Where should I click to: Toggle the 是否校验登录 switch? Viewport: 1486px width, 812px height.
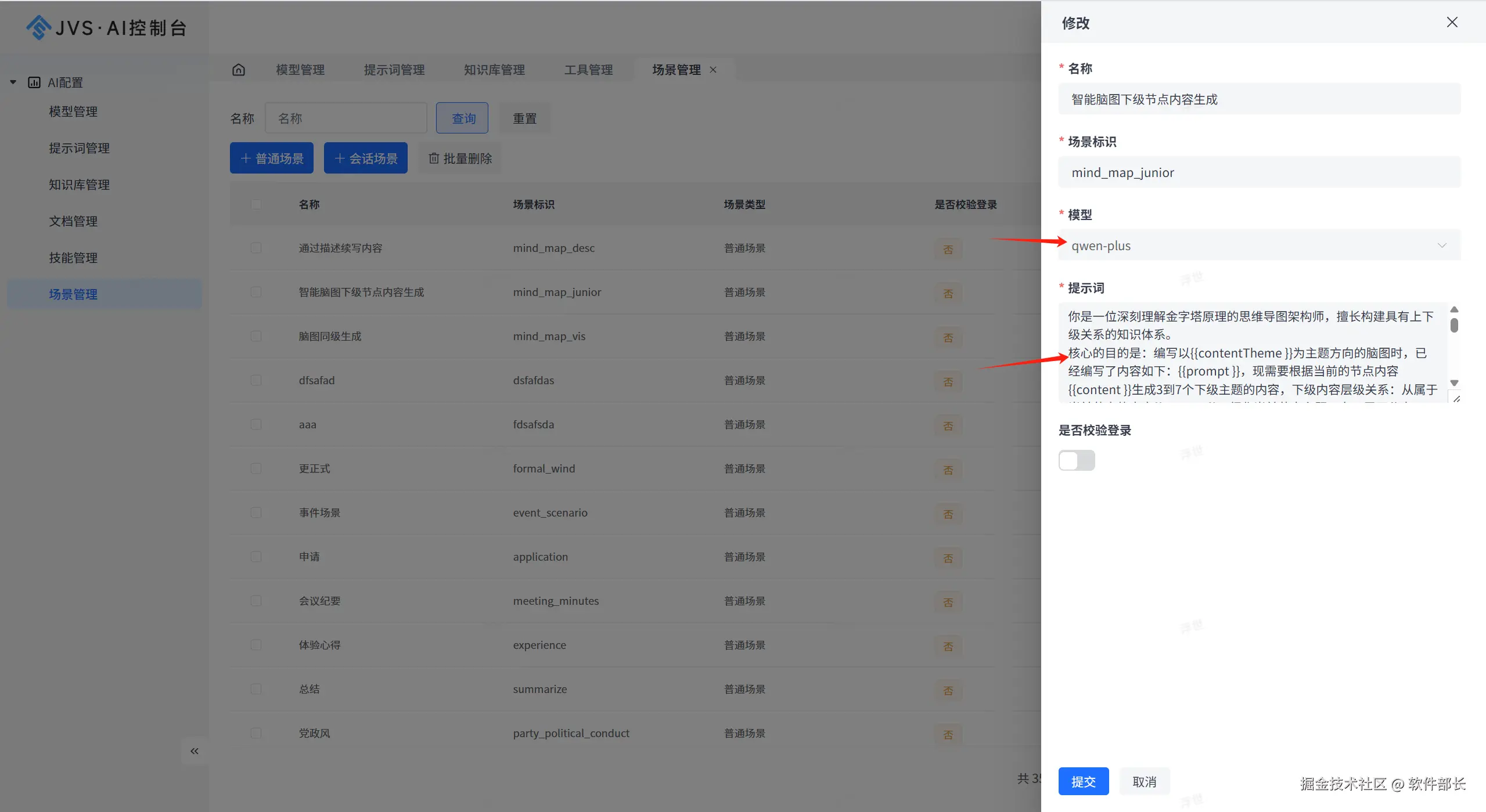pyautogui.click(x=1076, y=460)
